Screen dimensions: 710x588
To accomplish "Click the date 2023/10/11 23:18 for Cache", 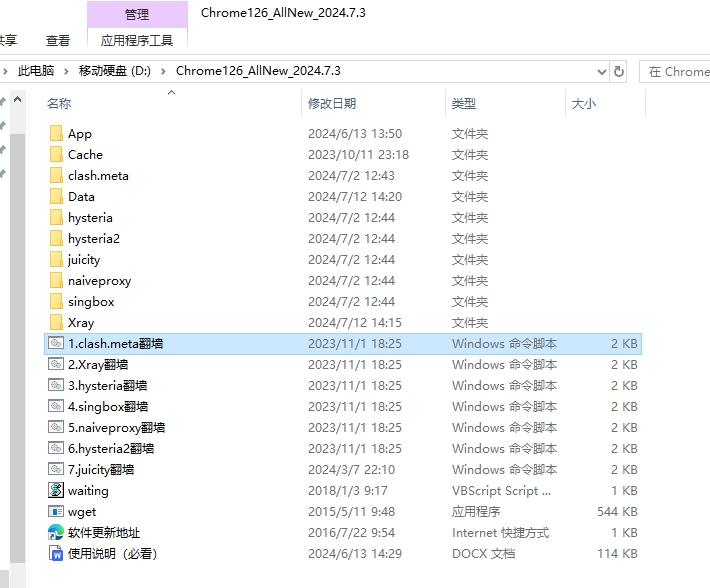I will [359, 155].
